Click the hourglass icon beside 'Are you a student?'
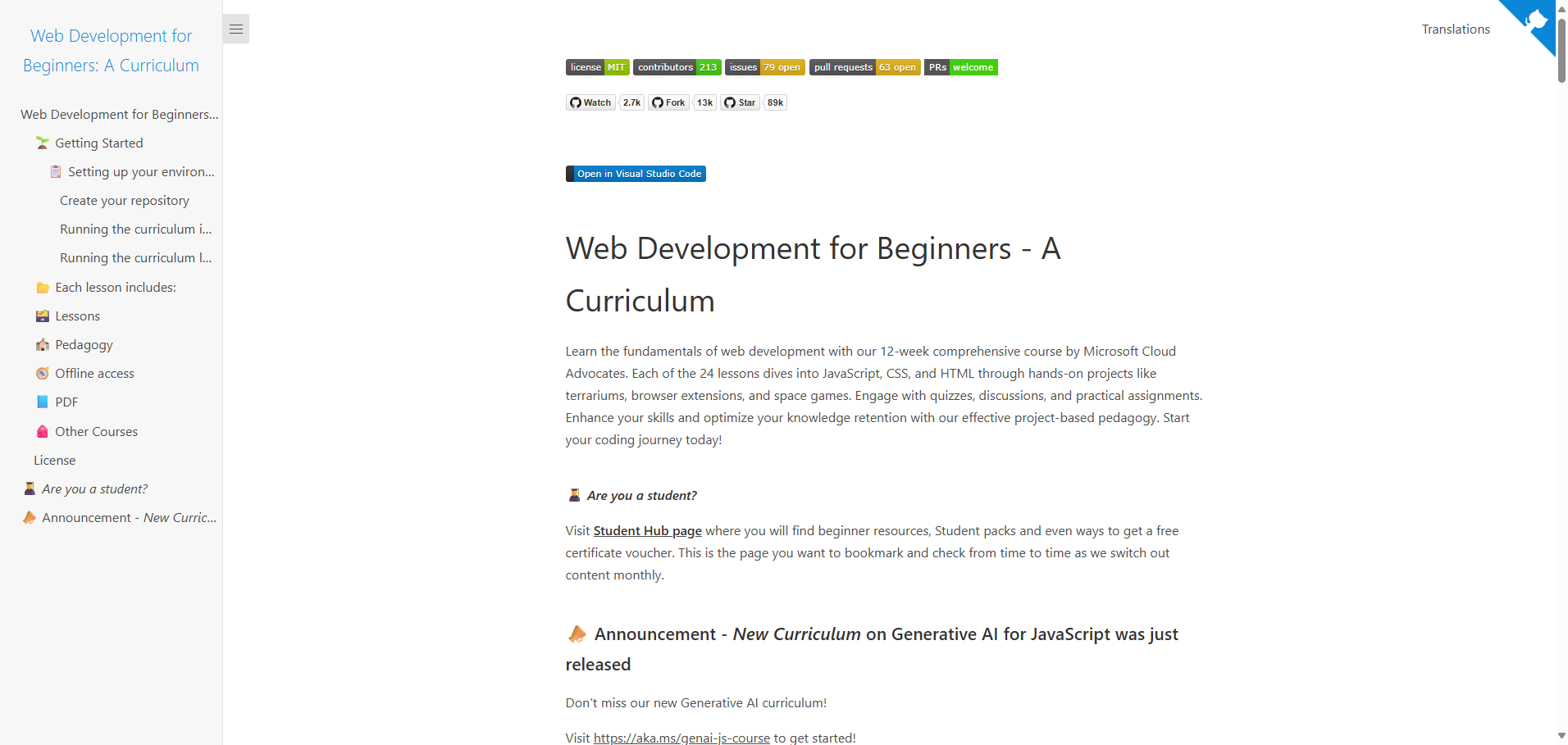 (30, 488)
